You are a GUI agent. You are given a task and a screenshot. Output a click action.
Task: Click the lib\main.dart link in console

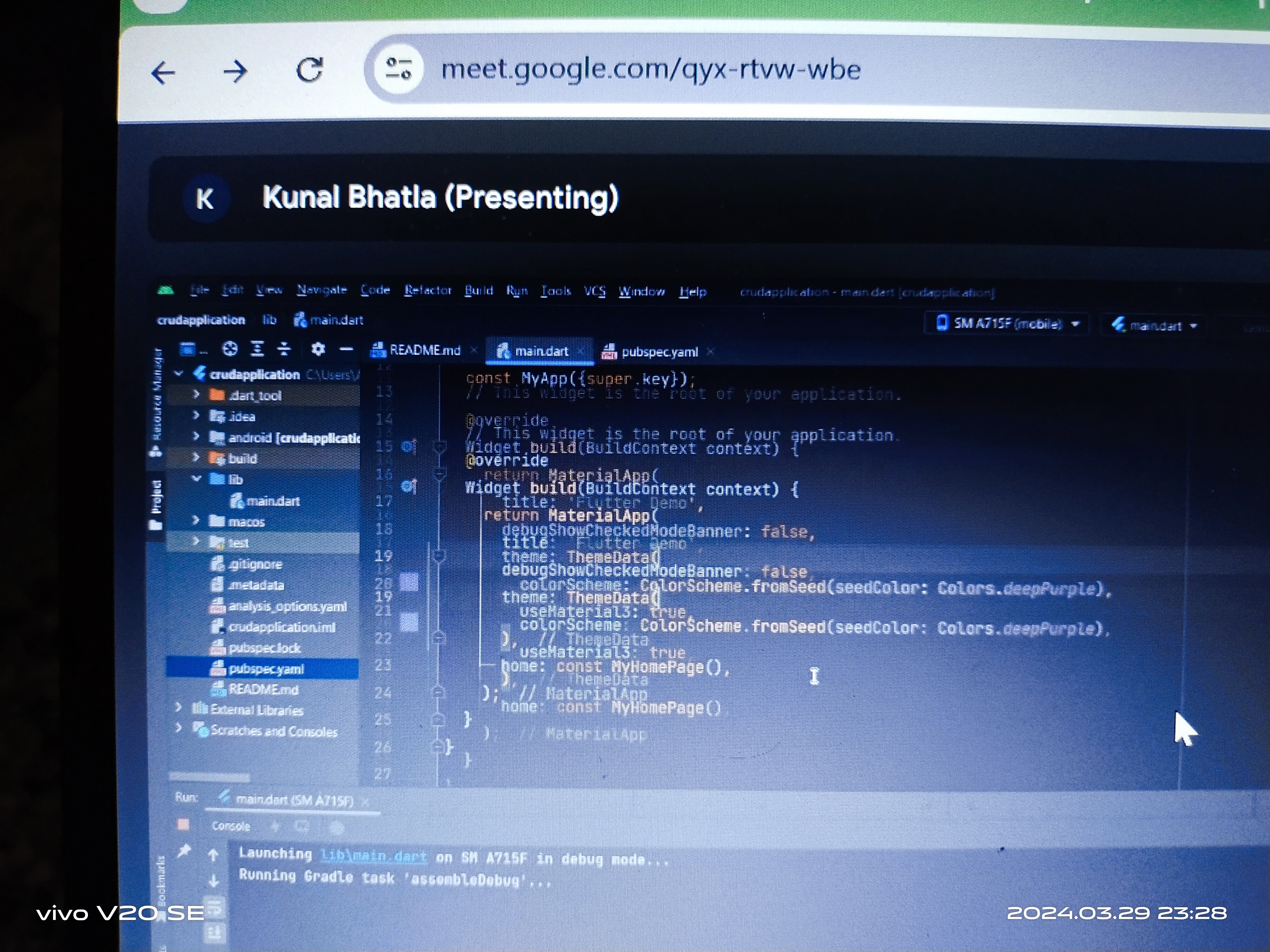tap(374, 856)
